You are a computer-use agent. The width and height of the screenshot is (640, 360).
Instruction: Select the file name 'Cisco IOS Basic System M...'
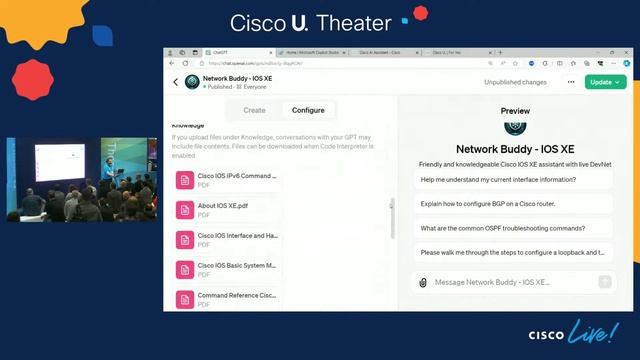click(x=237, y=265)
